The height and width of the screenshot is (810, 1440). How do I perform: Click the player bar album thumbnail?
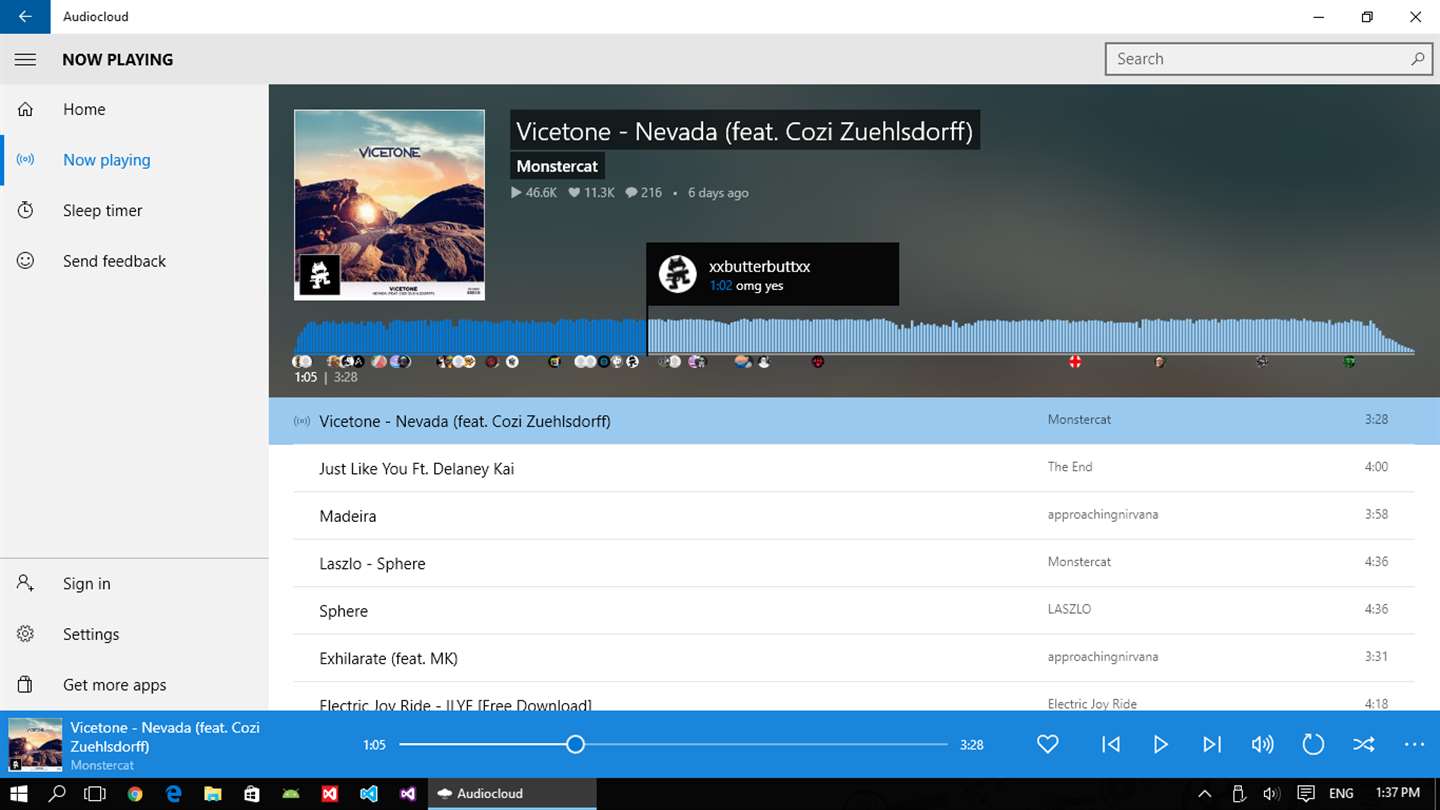35,745
